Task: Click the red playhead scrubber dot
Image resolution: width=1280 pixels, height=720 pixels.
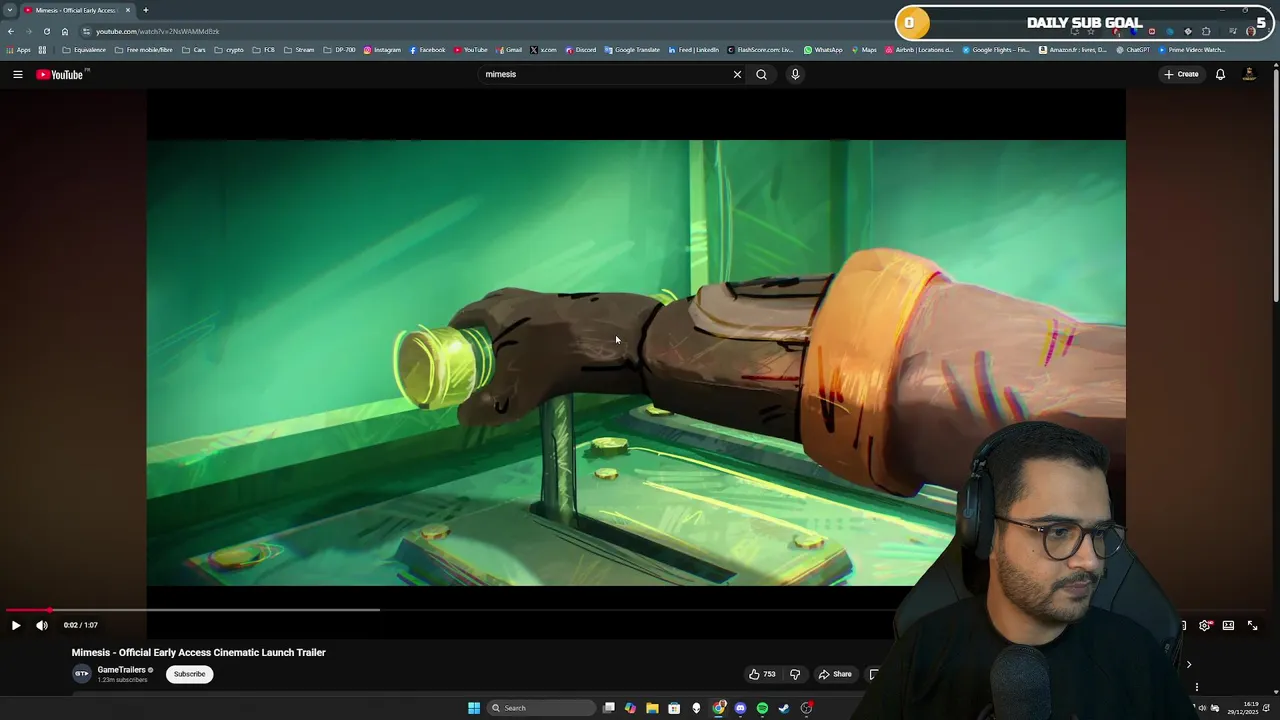Action: [49, 609]
